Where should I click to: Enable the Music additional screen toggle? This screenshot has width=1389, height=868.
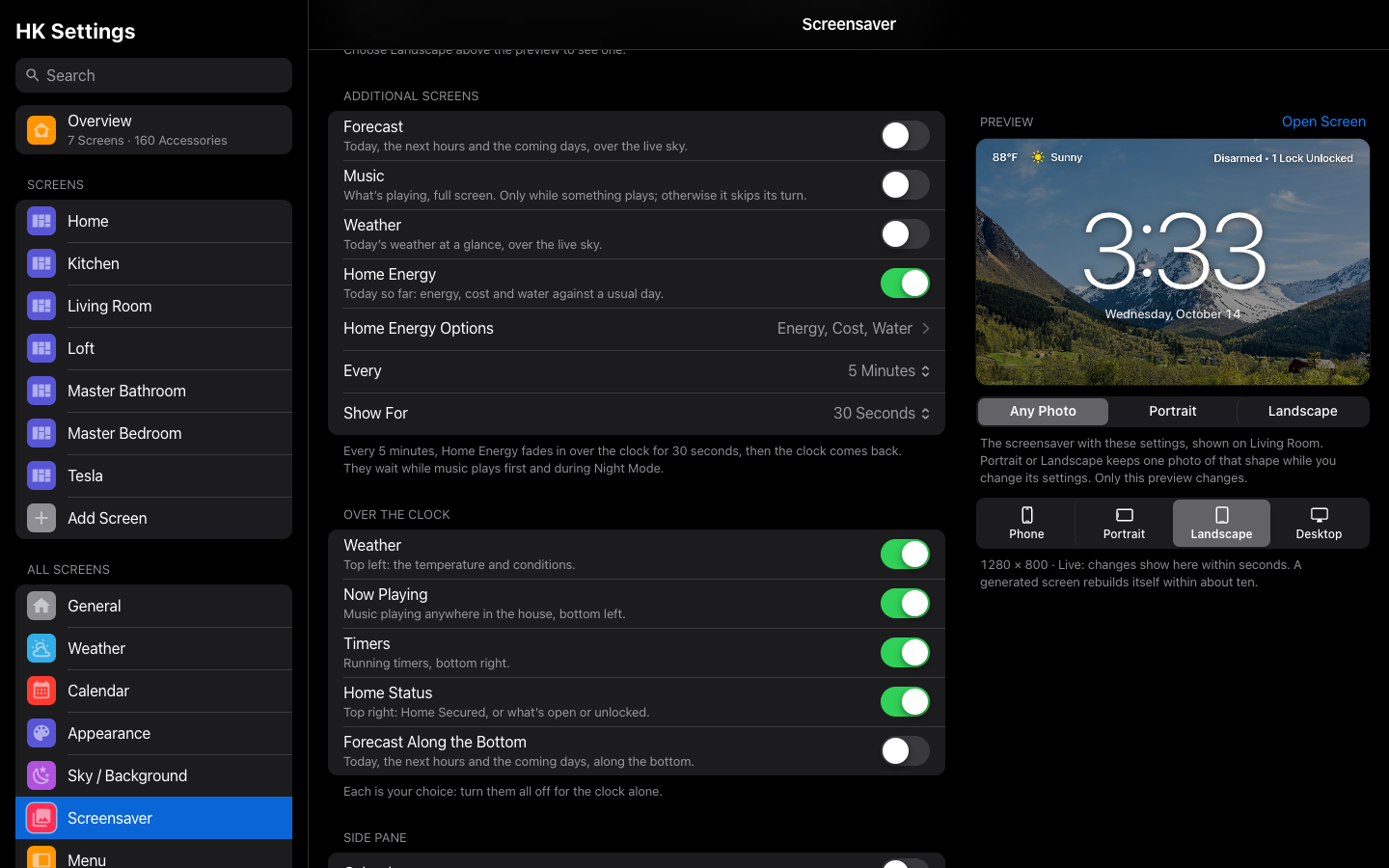(905, 185)
